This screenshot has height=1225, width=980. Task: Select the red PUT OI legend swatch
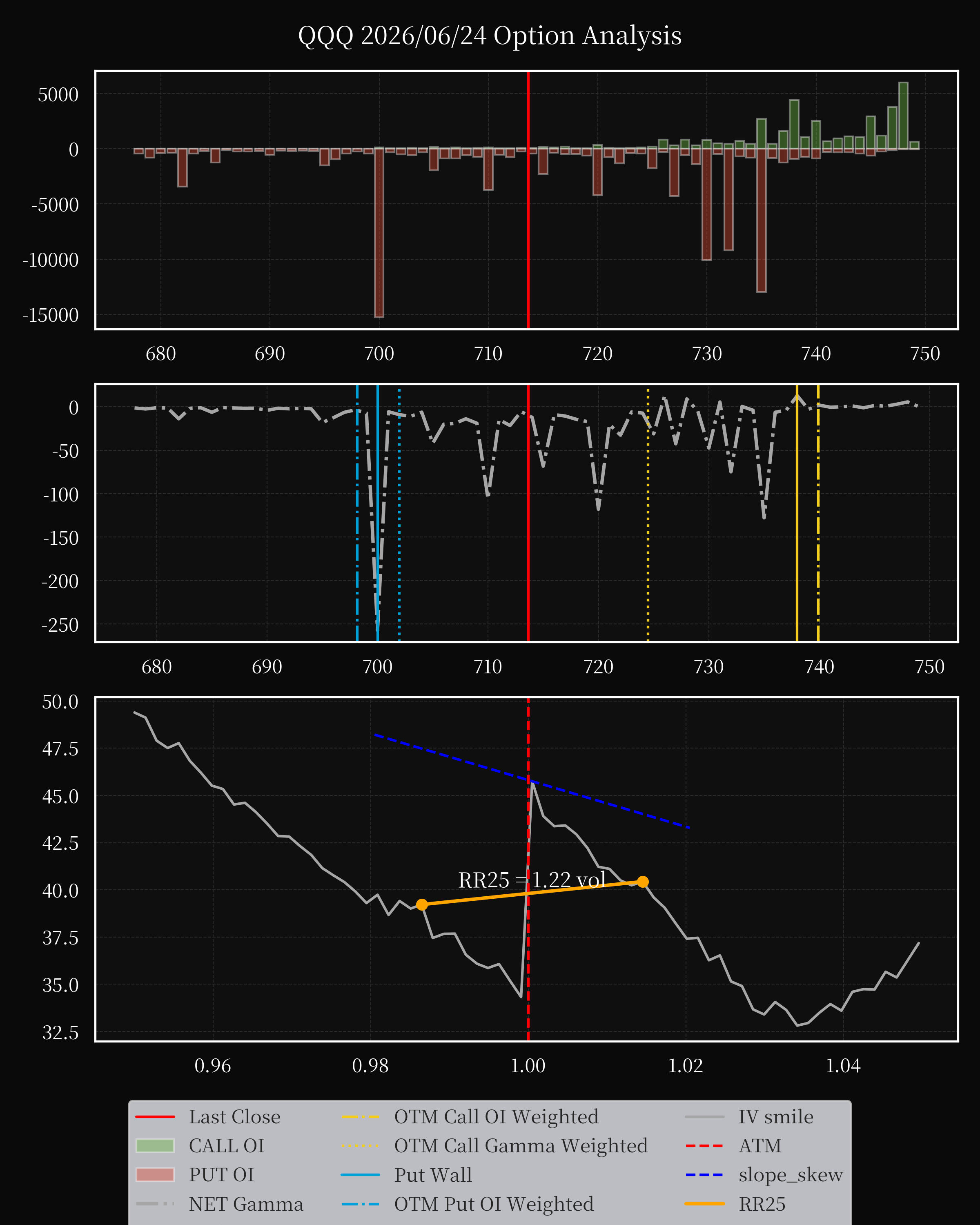coord(155,1174)
